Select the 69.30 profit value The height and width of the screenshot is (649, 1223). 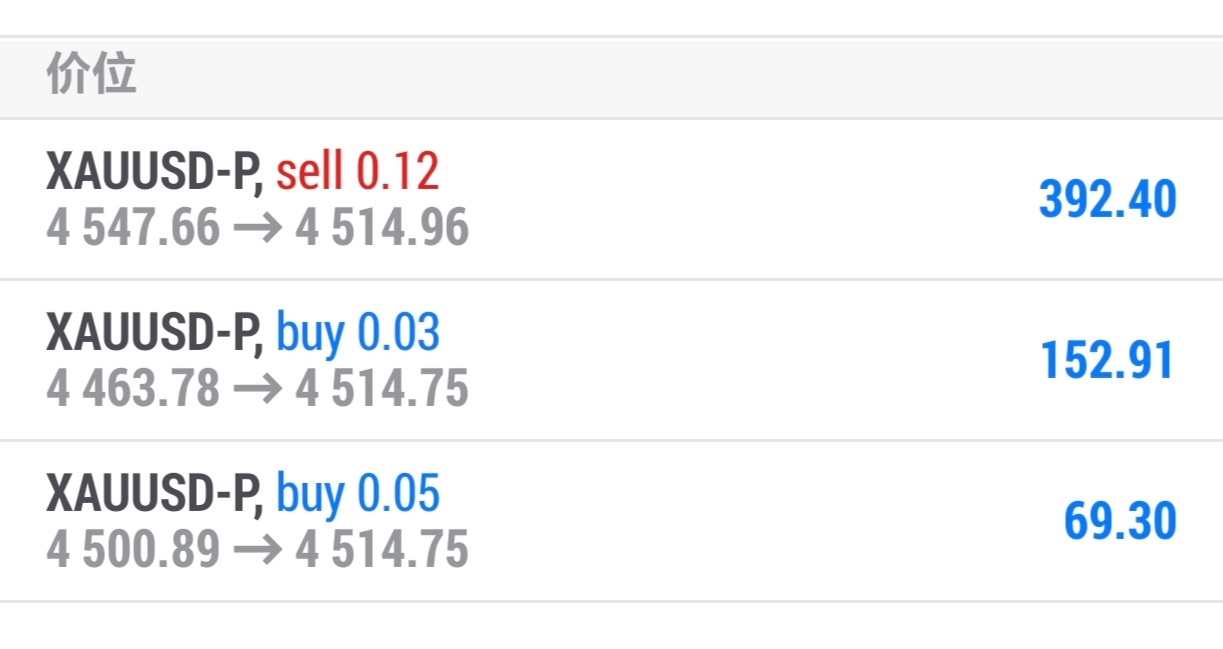point(1120,521)
